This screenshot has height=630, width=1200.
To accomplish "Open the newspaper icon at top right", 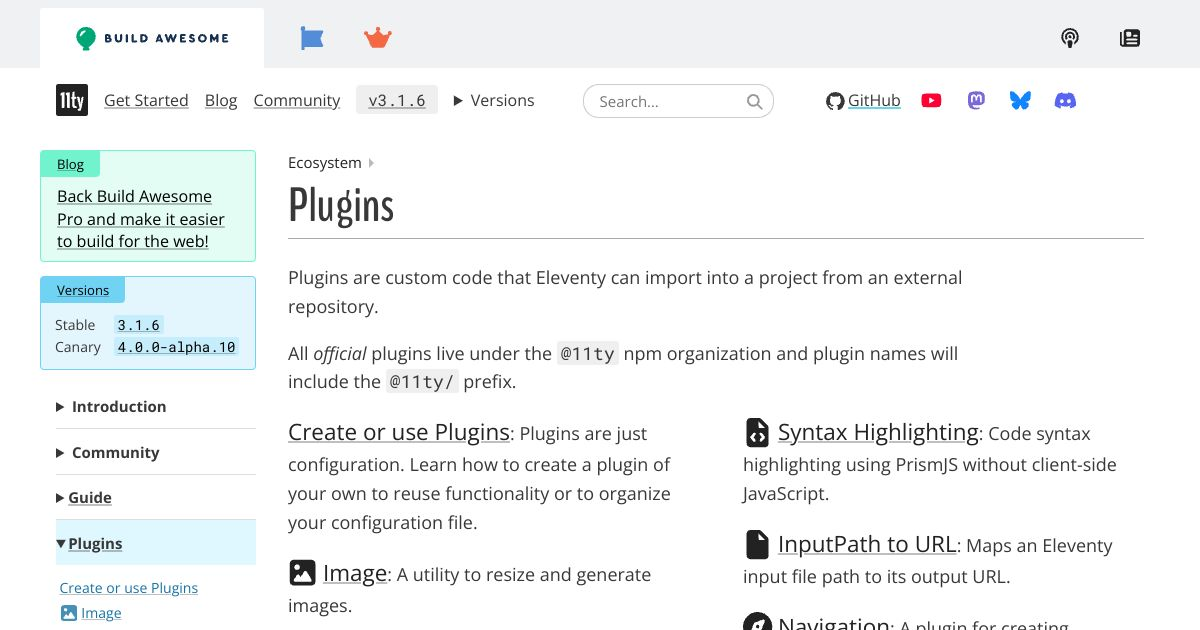I will [x=1130, y=38].
